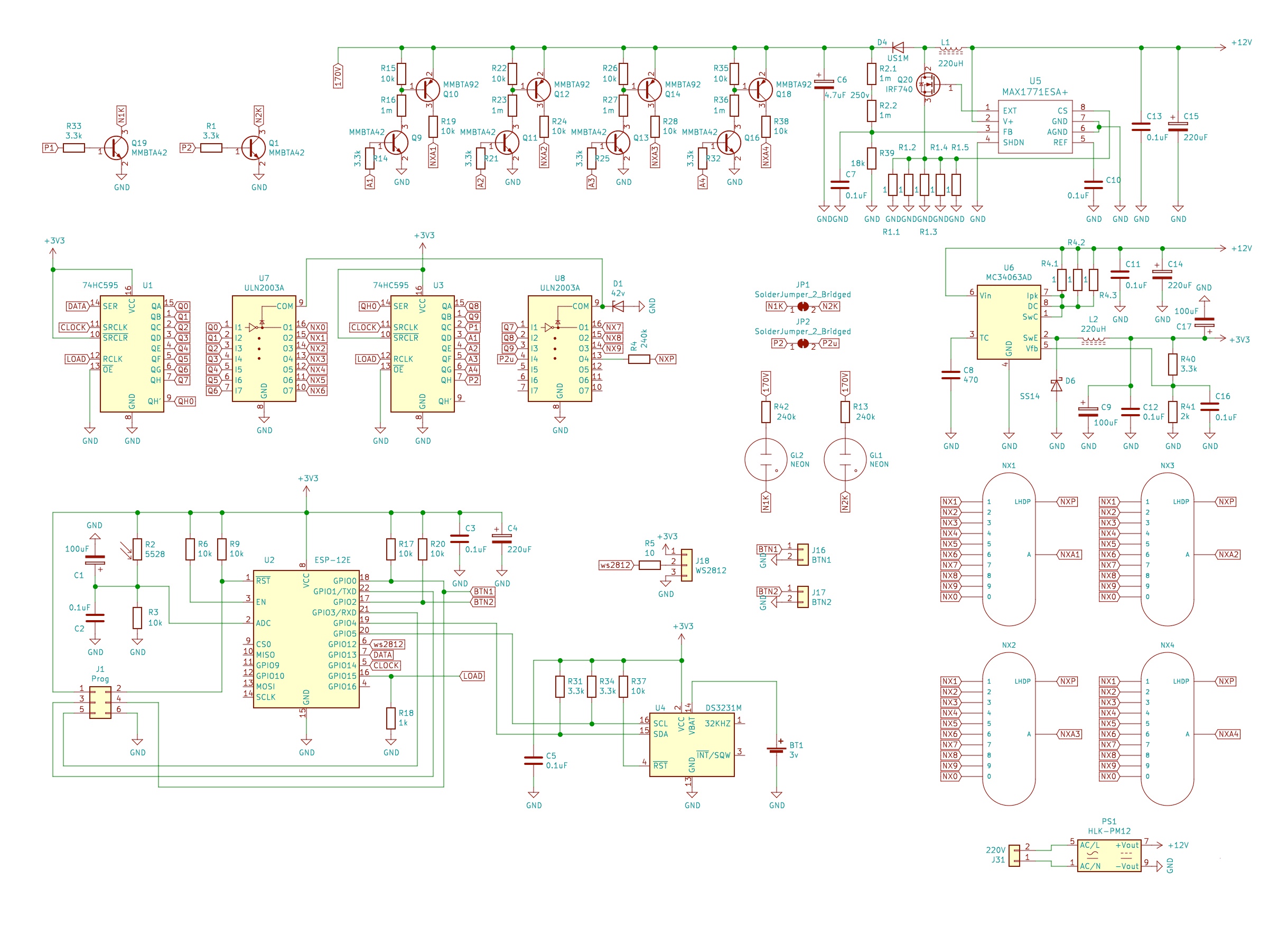The height and width of the screenshot is (926, 1288).
Task: Click the P2u label on JP2
Action: point(828,343)
